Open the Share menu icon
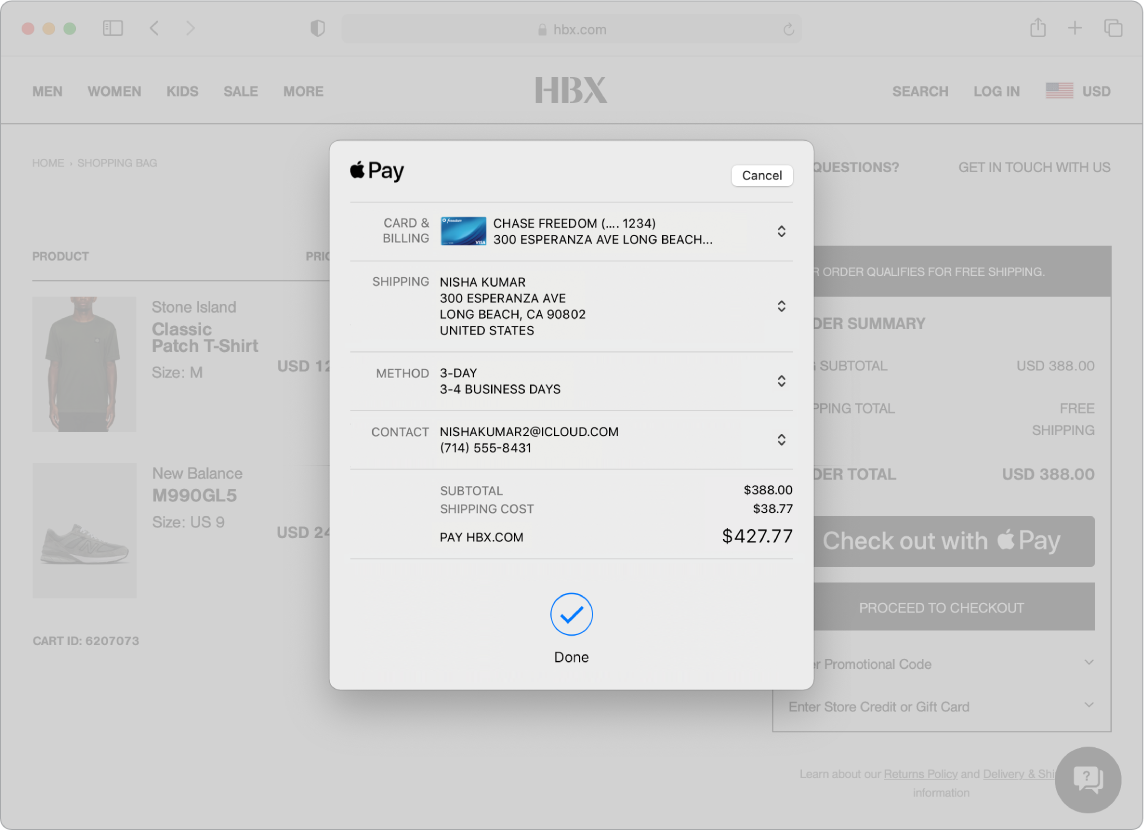Image resolution: width=1146 pixels, height=832 pixels. [1037, 28]
